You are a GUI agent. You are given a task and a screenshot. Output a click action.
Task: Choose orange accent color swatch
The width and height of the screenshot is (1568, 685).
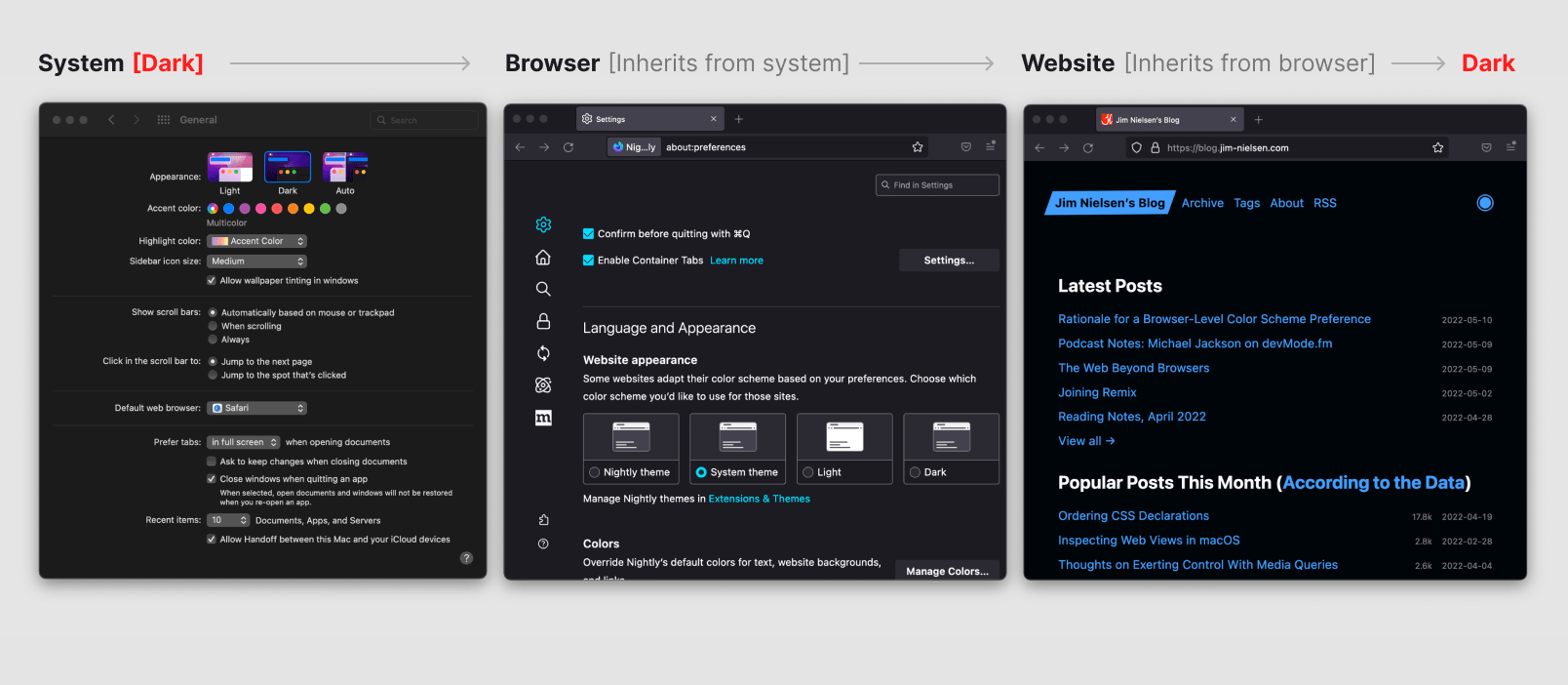click(293, 209)
